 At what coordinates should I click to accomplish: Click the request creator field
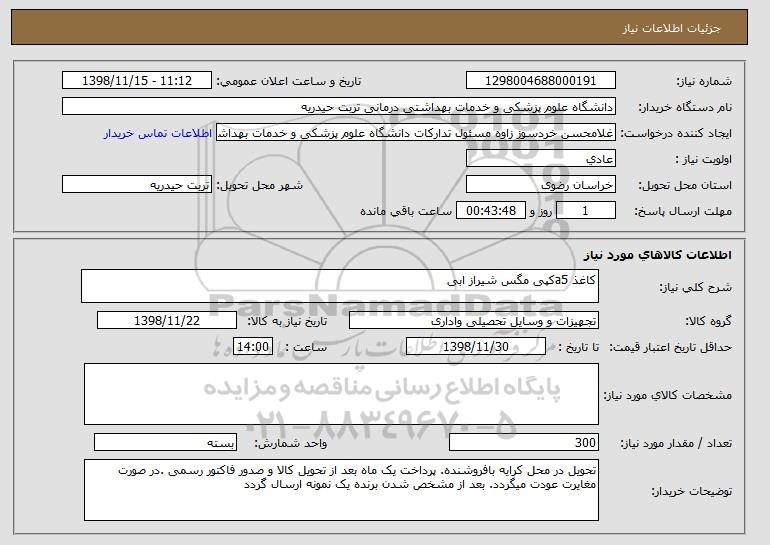416,133
